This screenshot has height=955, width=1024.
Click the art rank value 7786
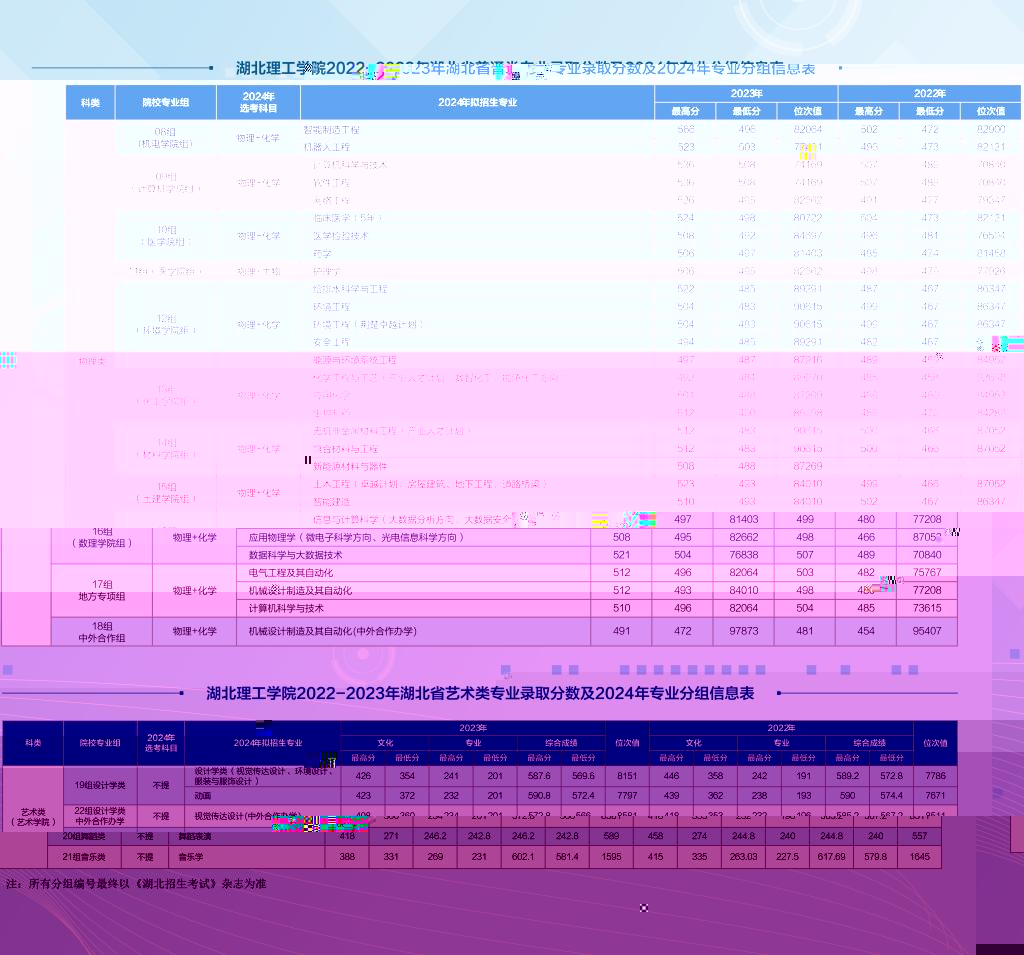[935, 776]
